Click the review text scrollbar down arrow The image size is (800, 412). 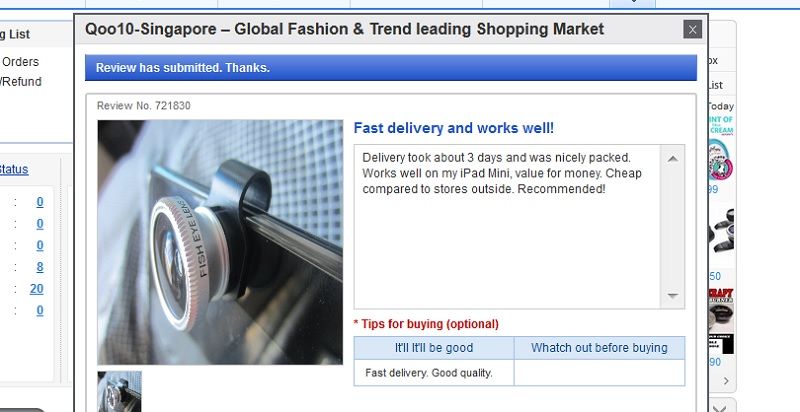click(672, 296)
